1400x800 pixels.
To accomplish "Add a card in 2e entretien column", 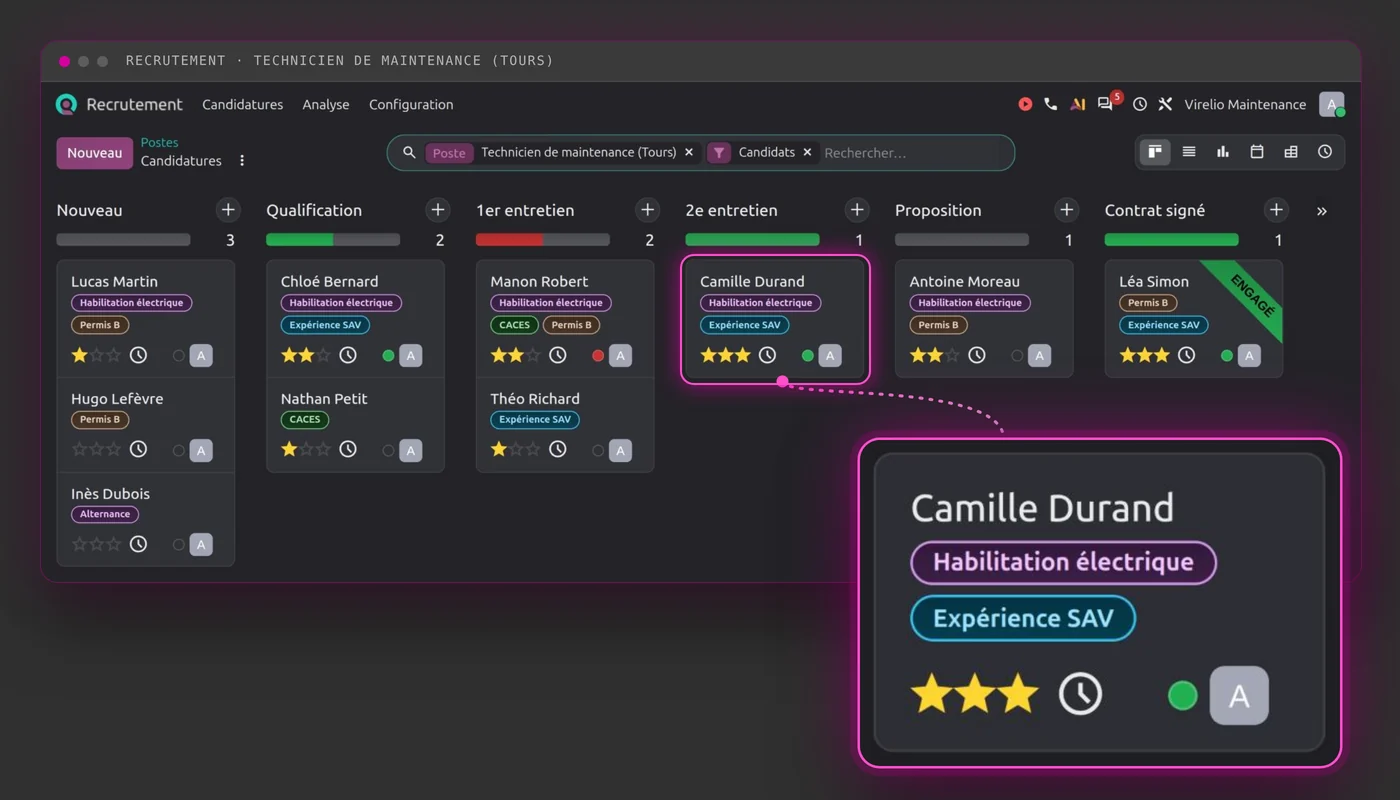I will [857, 210].
